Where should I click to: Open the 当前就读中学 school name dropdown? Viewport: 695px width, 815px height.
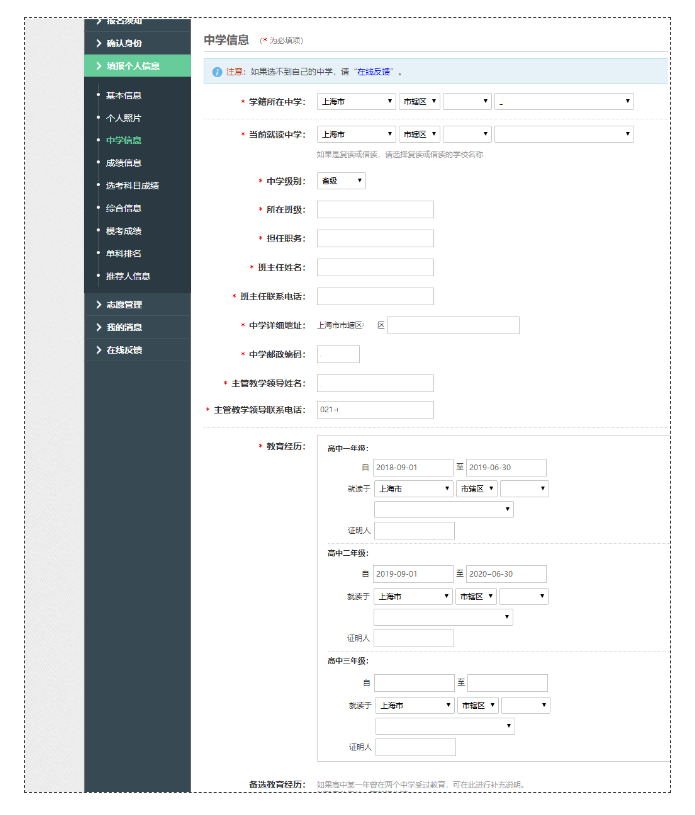tap(563, 134)
